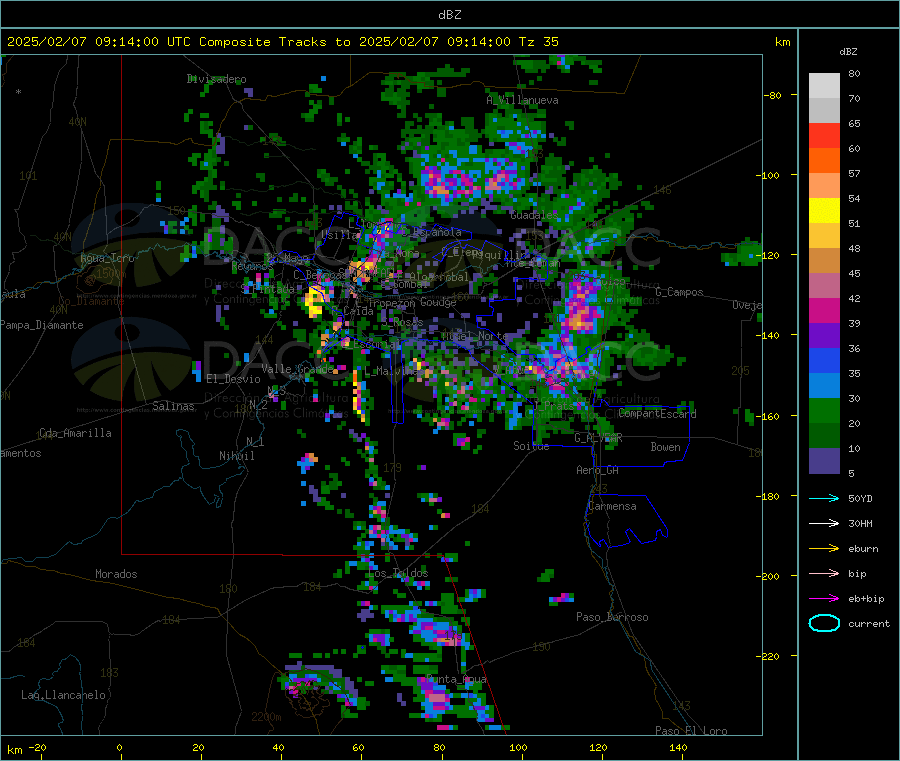Click the Paso_Barroso map label

(612, 617)
